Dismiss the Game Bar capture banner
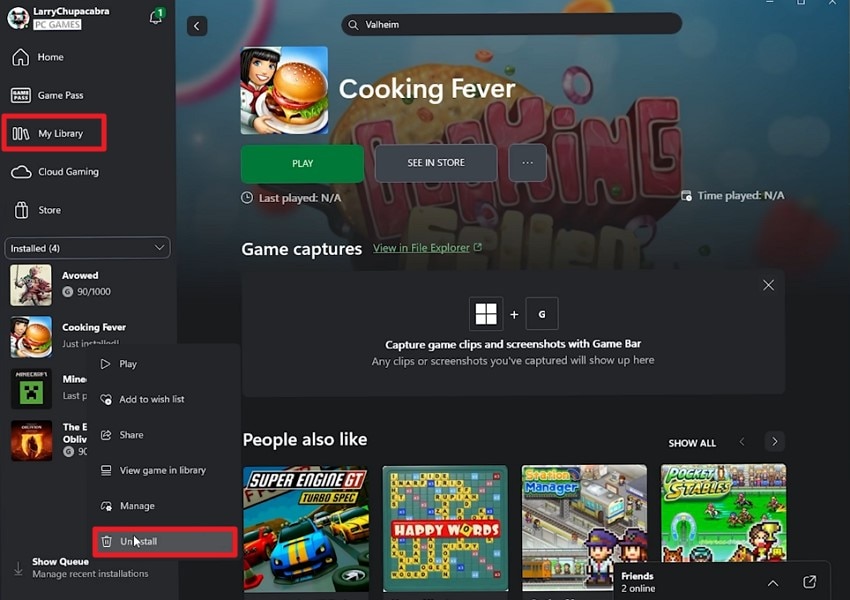 768,284
